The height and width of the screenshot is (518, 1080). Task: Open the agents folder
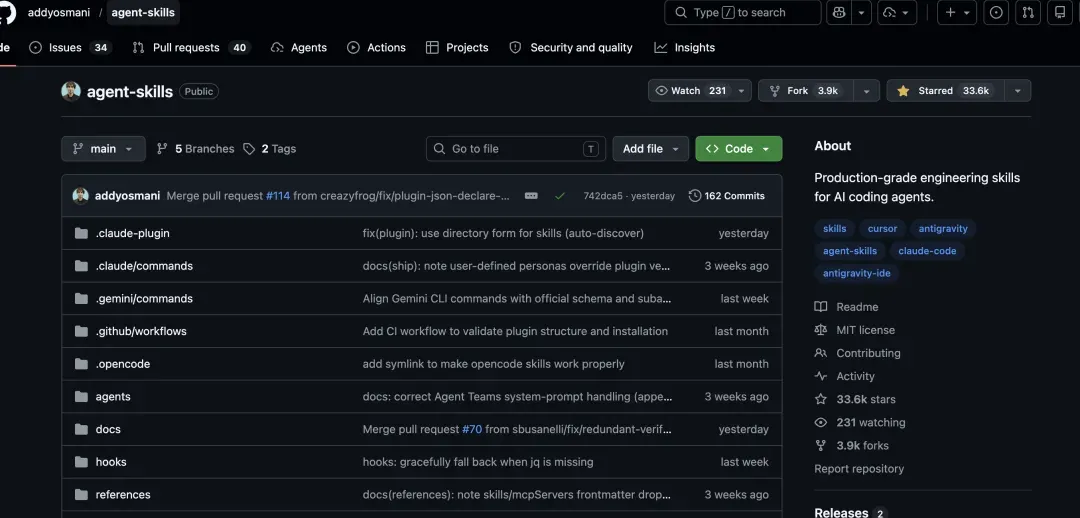pos(113,397)
